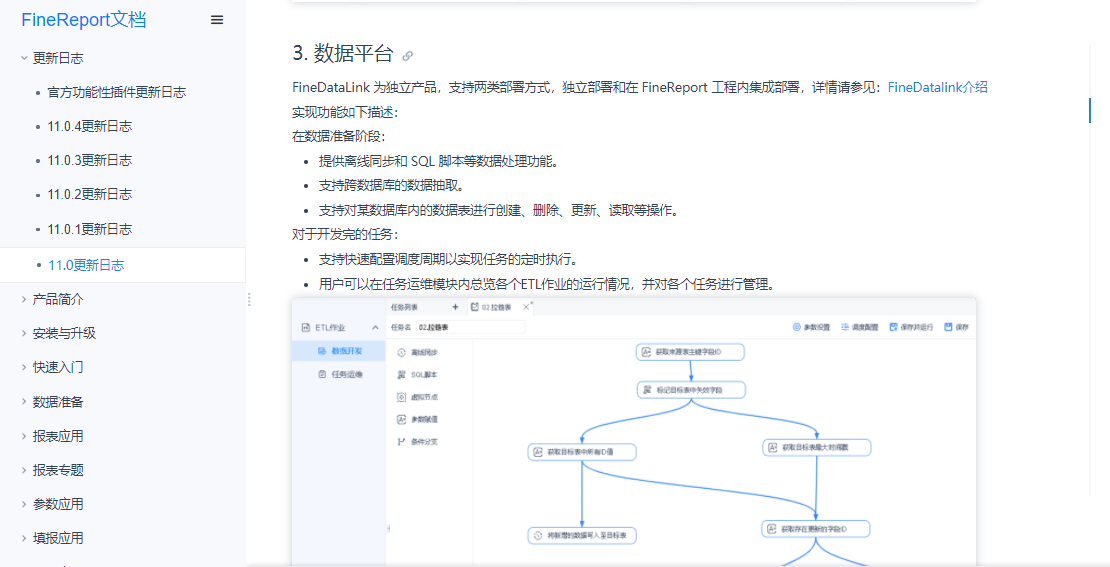Open the FineReport文档 home title
Screen dimensions: 1110x567
click(84, 20)
